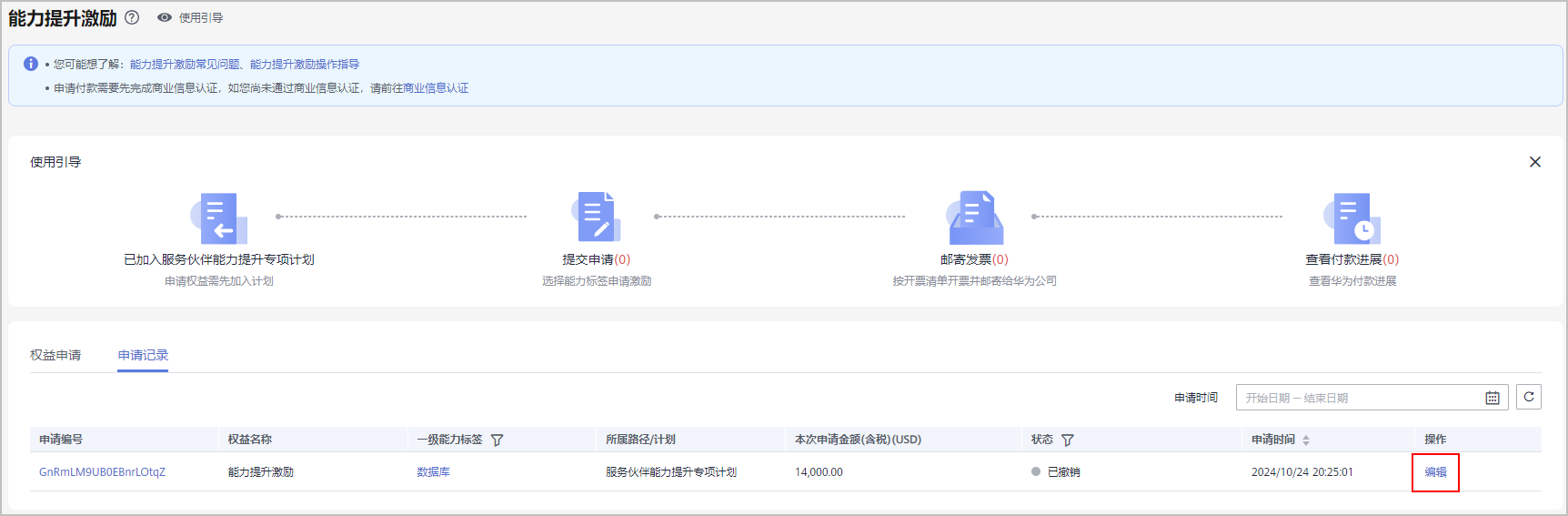Refresh the application records list

pos(1529,397)
